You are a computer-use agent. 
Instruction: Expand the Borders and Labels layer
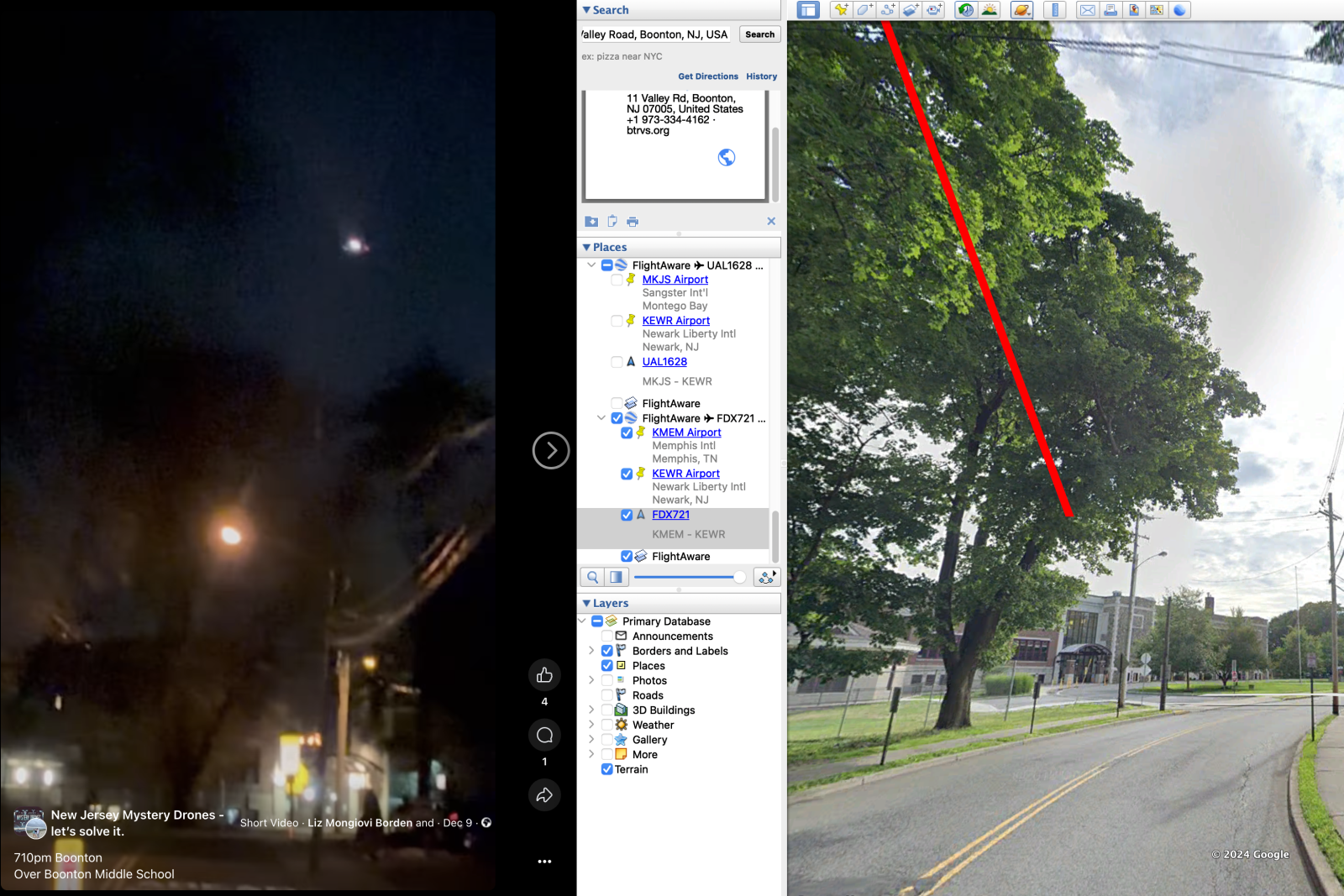coord(591,651)
